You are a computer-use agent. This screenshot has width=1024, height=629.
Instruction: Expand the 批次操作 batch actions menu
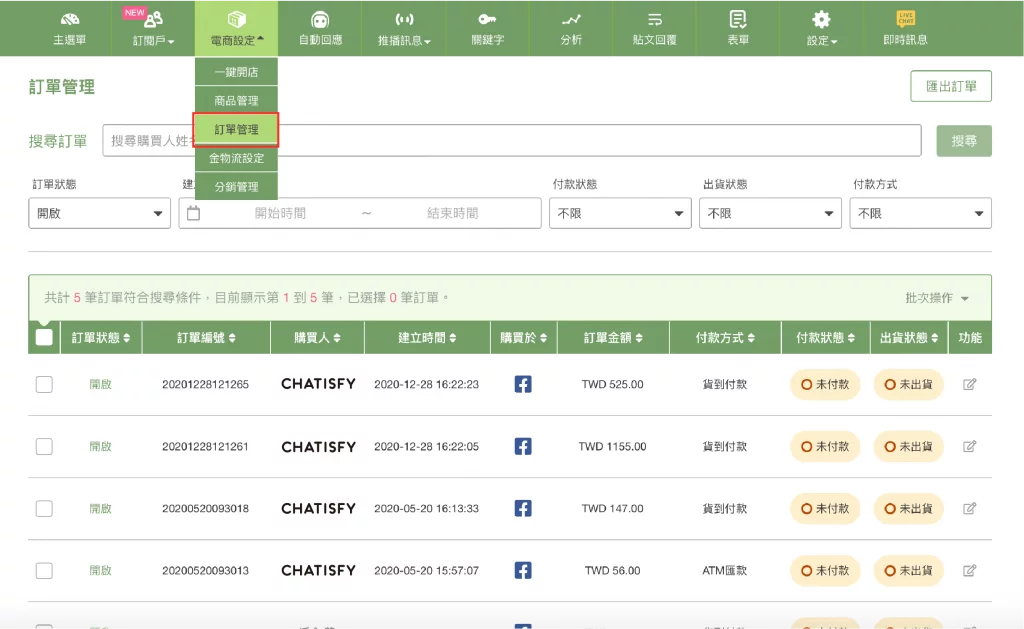(x=936, y=298)
